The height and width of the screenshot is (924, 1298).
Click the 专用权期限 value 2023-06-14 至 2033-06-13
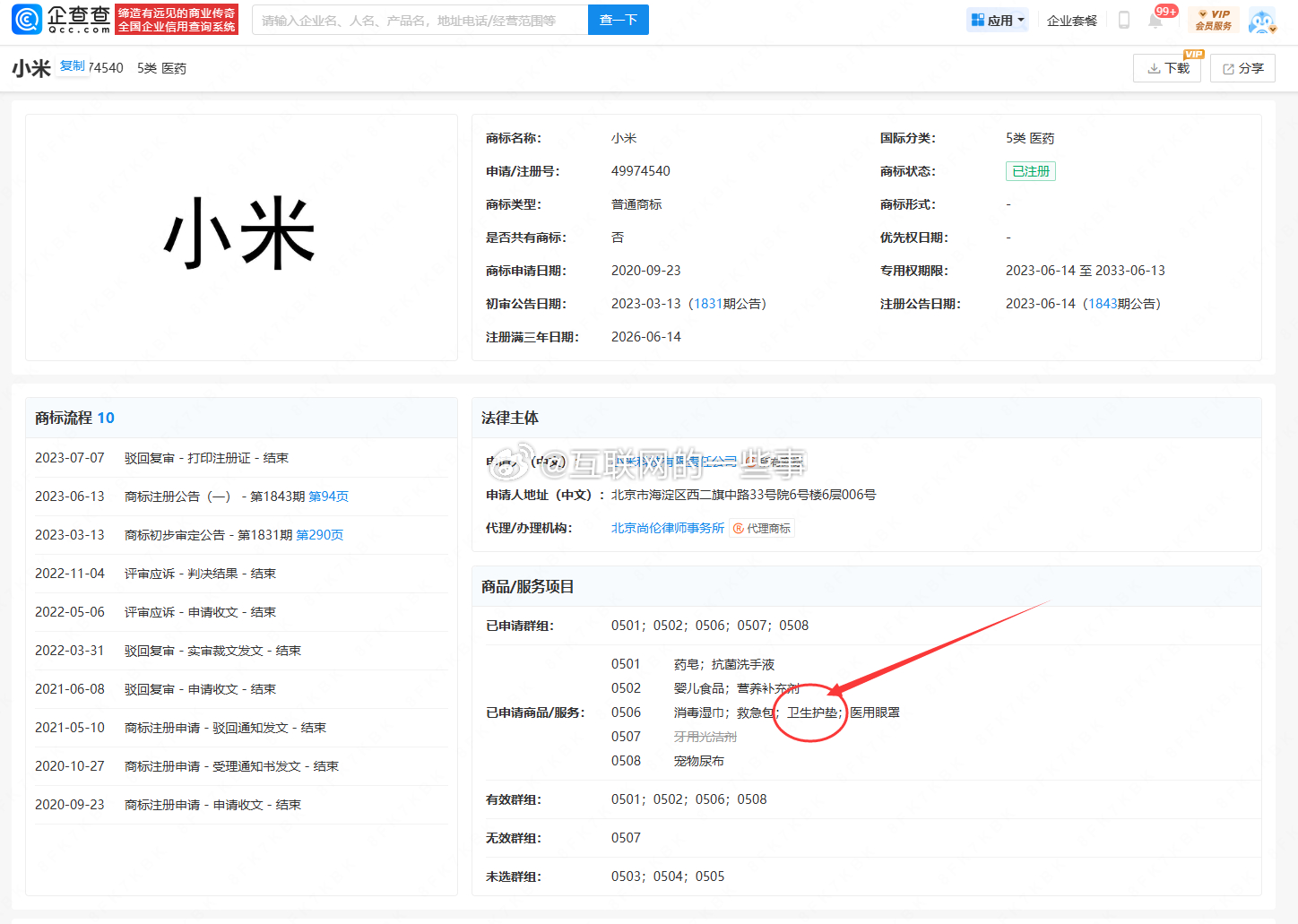(x=1086, y=271)
